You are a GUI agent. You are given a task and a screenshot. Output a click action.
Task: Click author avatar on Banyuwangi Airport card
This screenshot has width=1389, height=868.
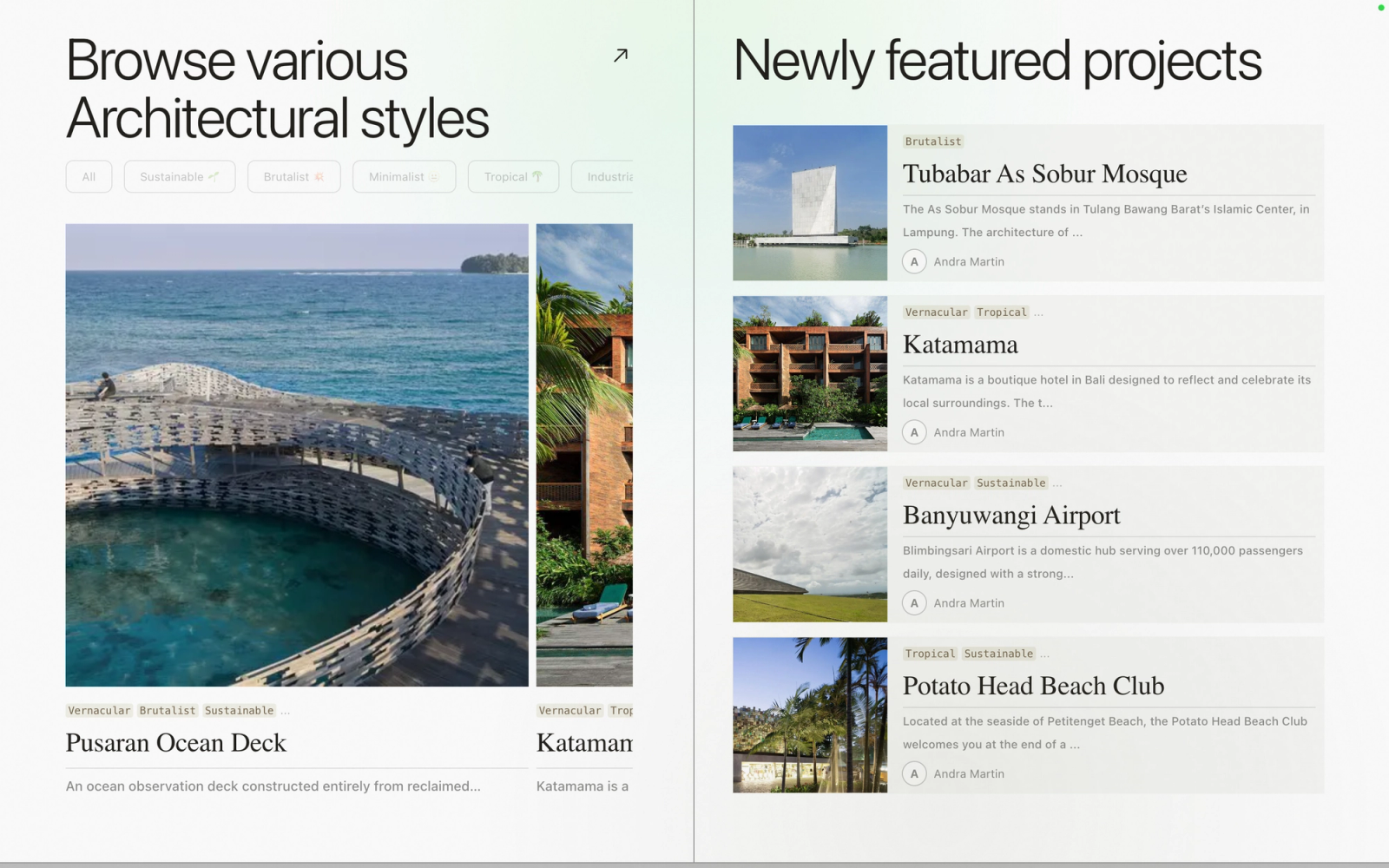coord(914,603)
